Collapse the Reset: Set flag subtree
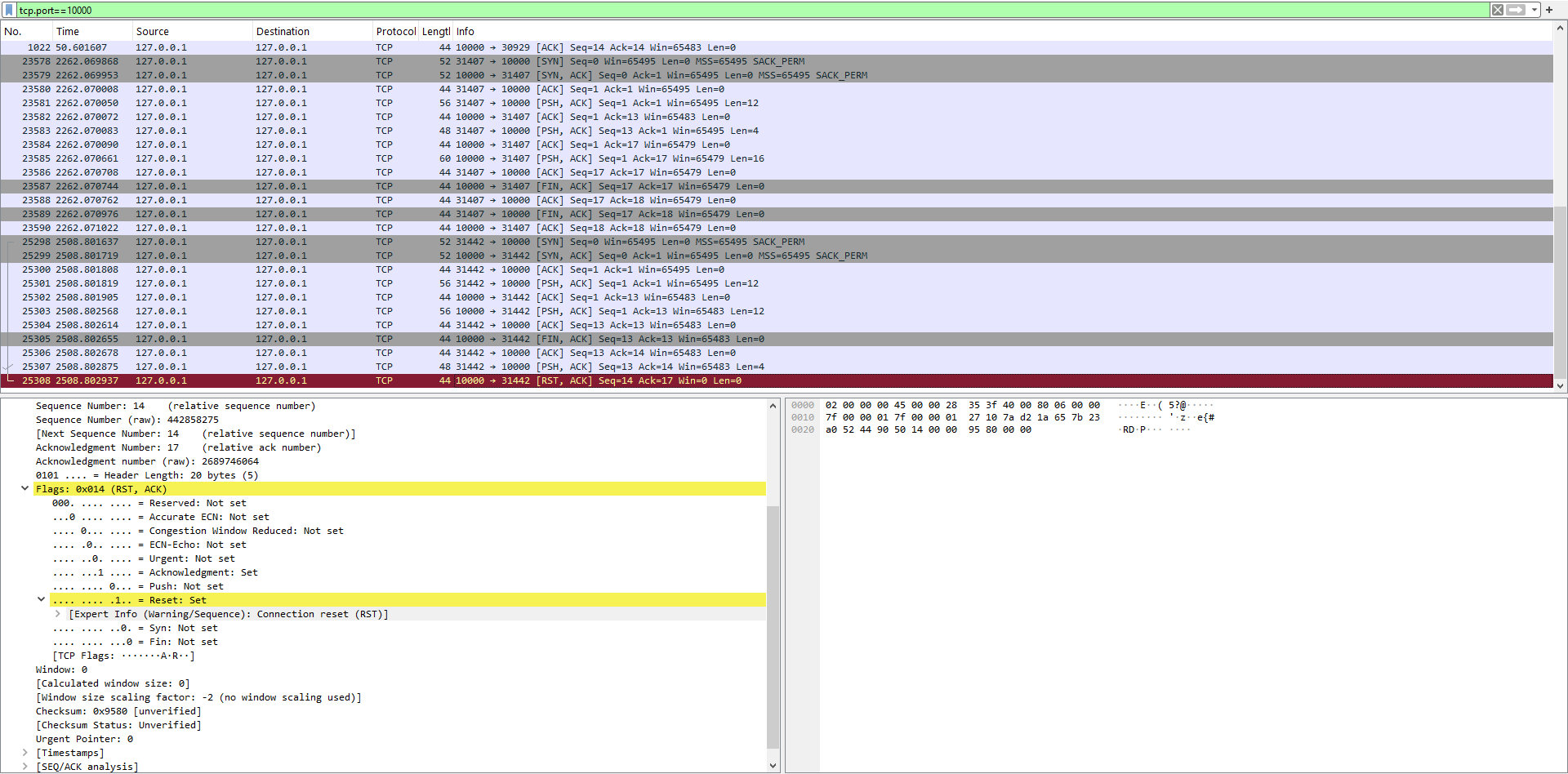 coord(42,600)
